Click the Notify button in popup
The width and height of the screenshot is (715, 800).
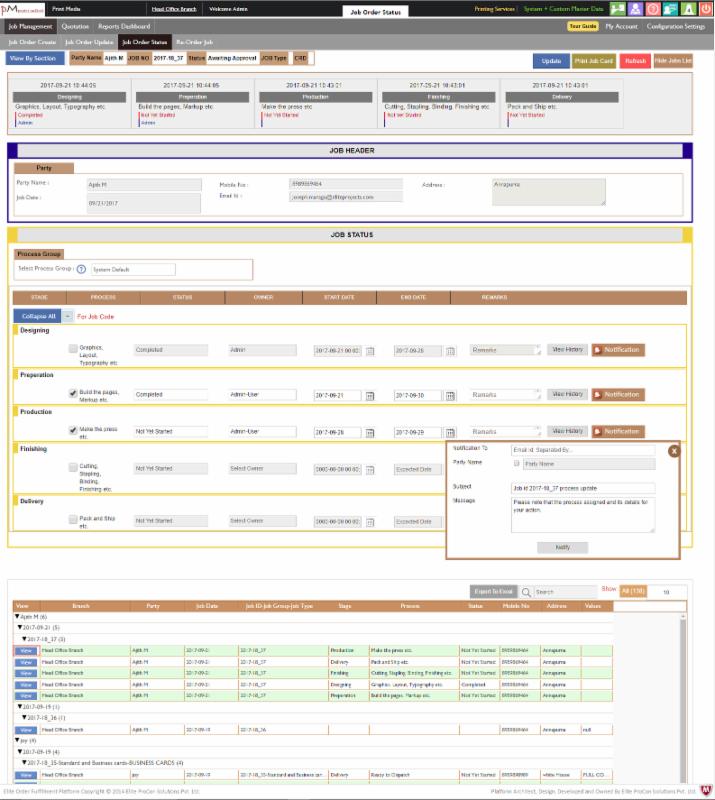point(562,547)
